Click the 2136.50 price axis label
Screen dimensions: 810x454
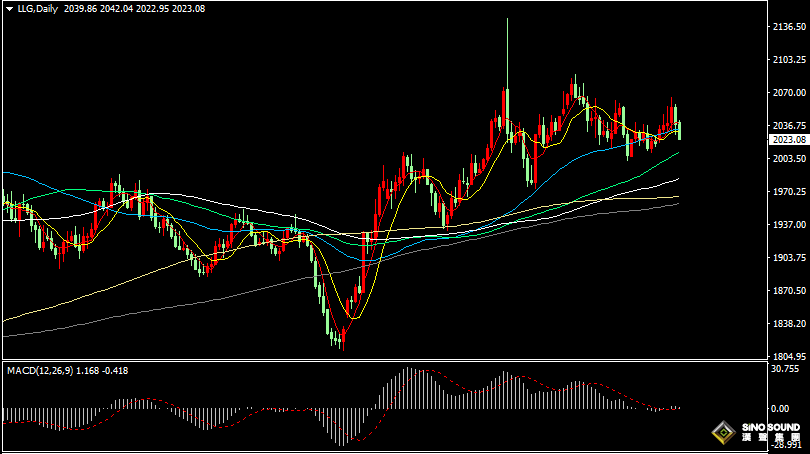788,27
